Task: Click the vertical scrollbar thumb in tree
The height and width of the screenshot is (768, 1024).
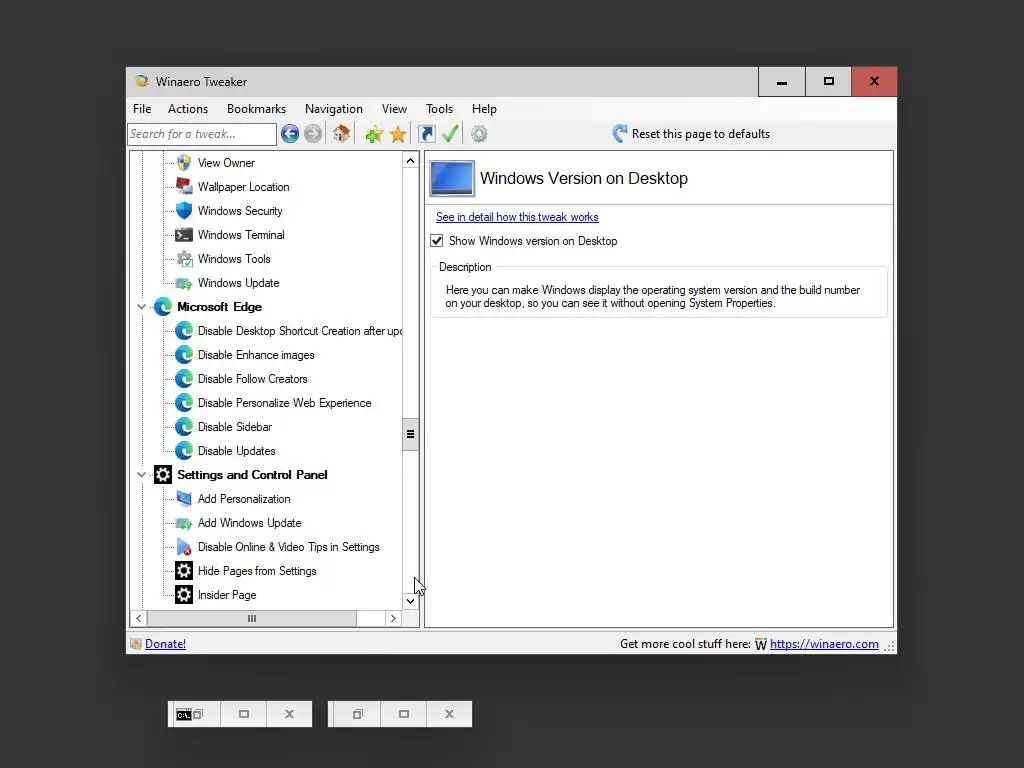Action: (x=410, y=434)
